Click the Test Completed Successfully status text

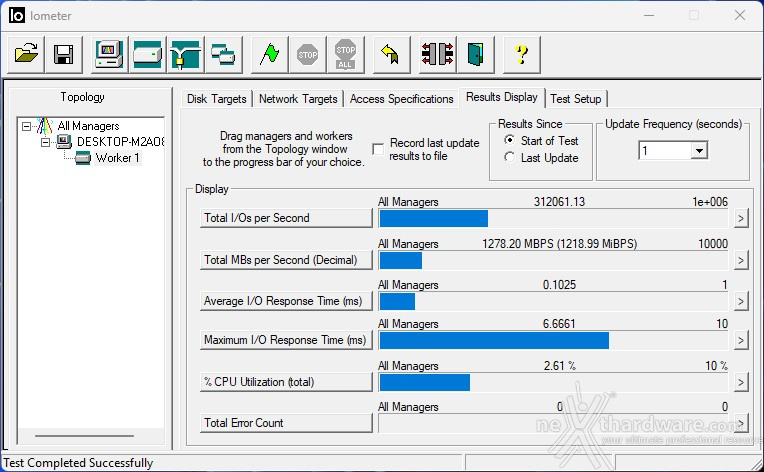[x=78, y=463]
